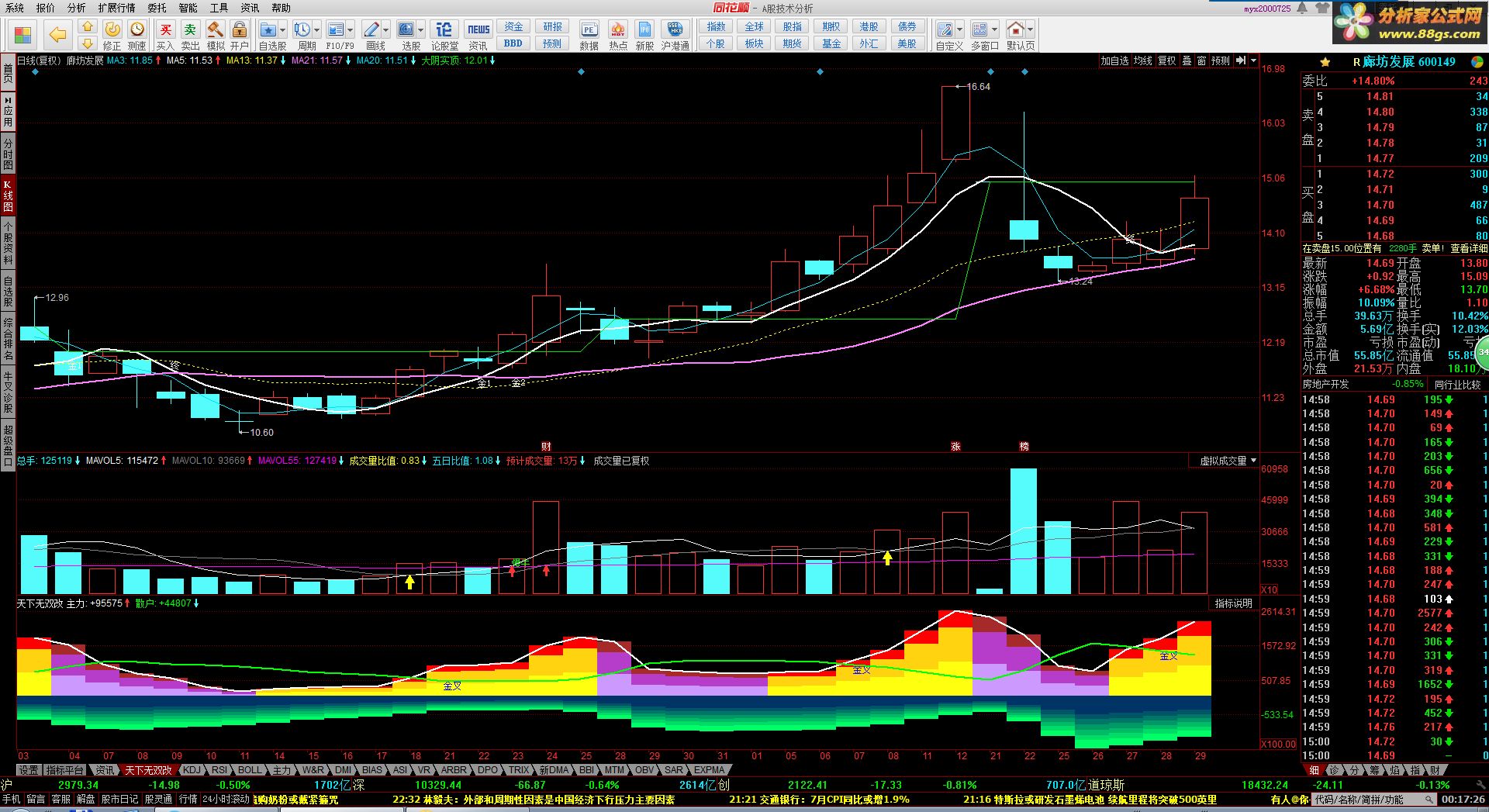
Task: Click the 选股 stock picker icon
Action: [x=406, y=29]
